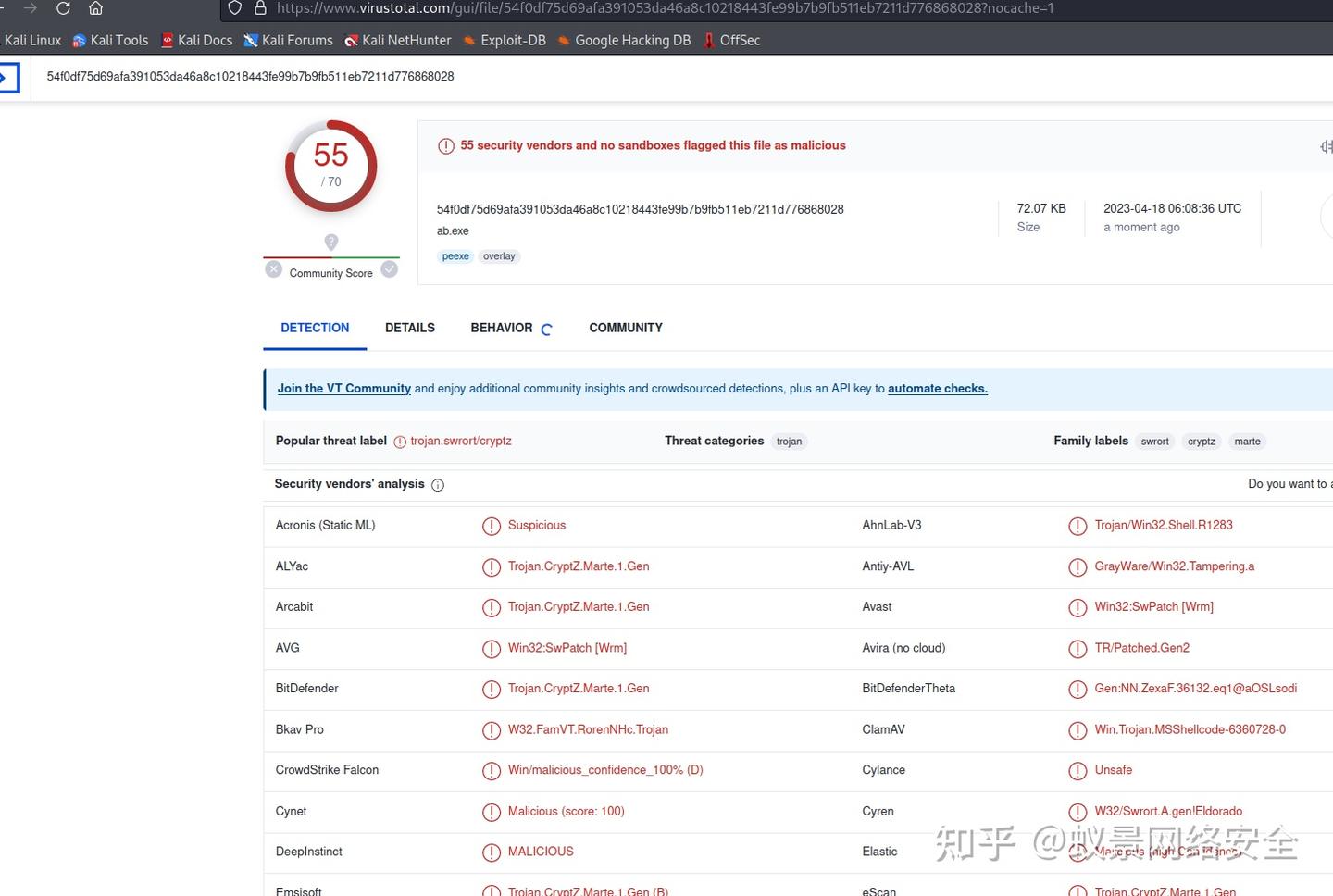Open the similar files search icon
The width and height of the screenshot is (1333, 896).
(1327, 146)
